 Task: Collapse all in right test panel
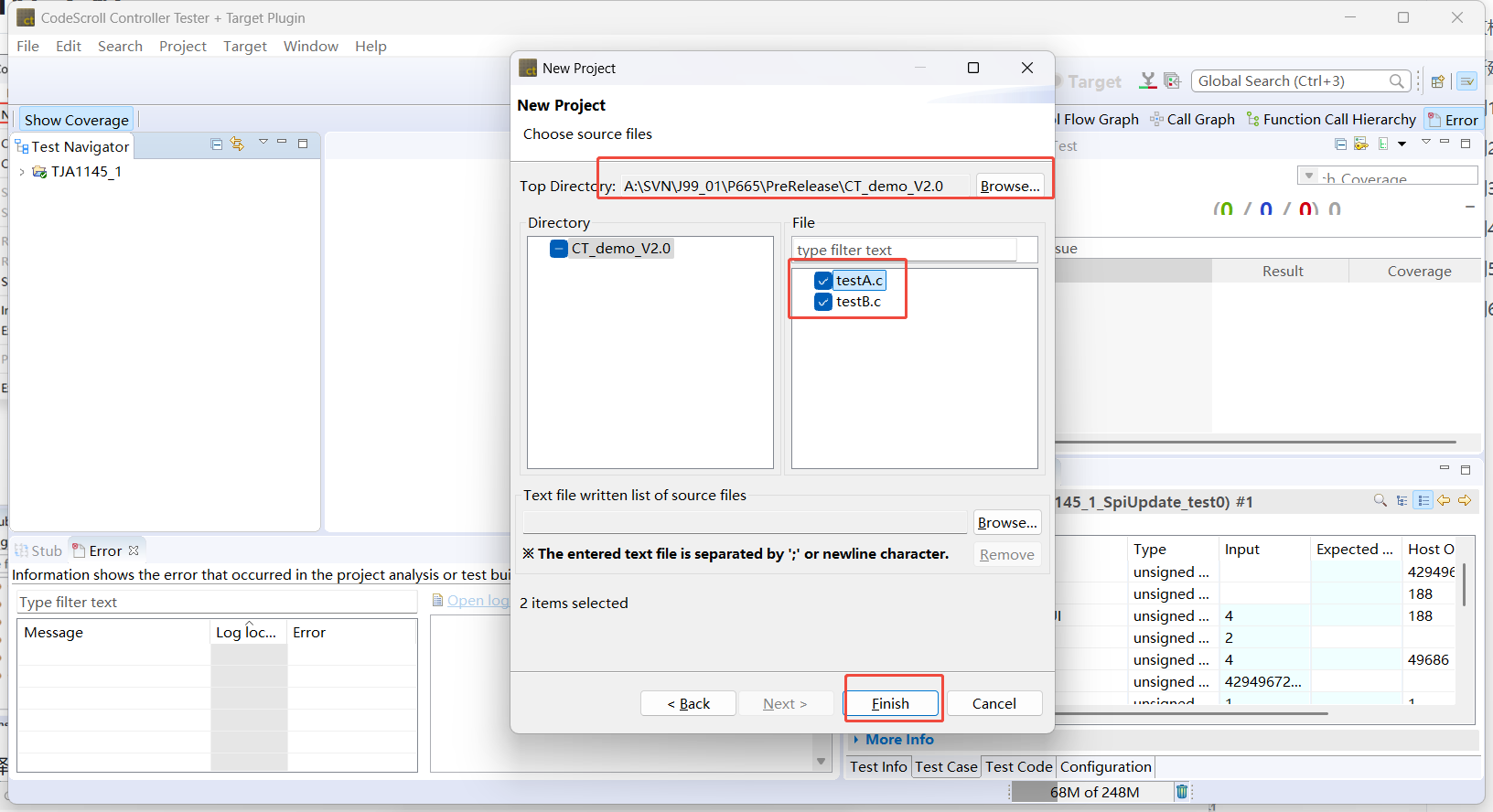click(x=1340, y=144)
